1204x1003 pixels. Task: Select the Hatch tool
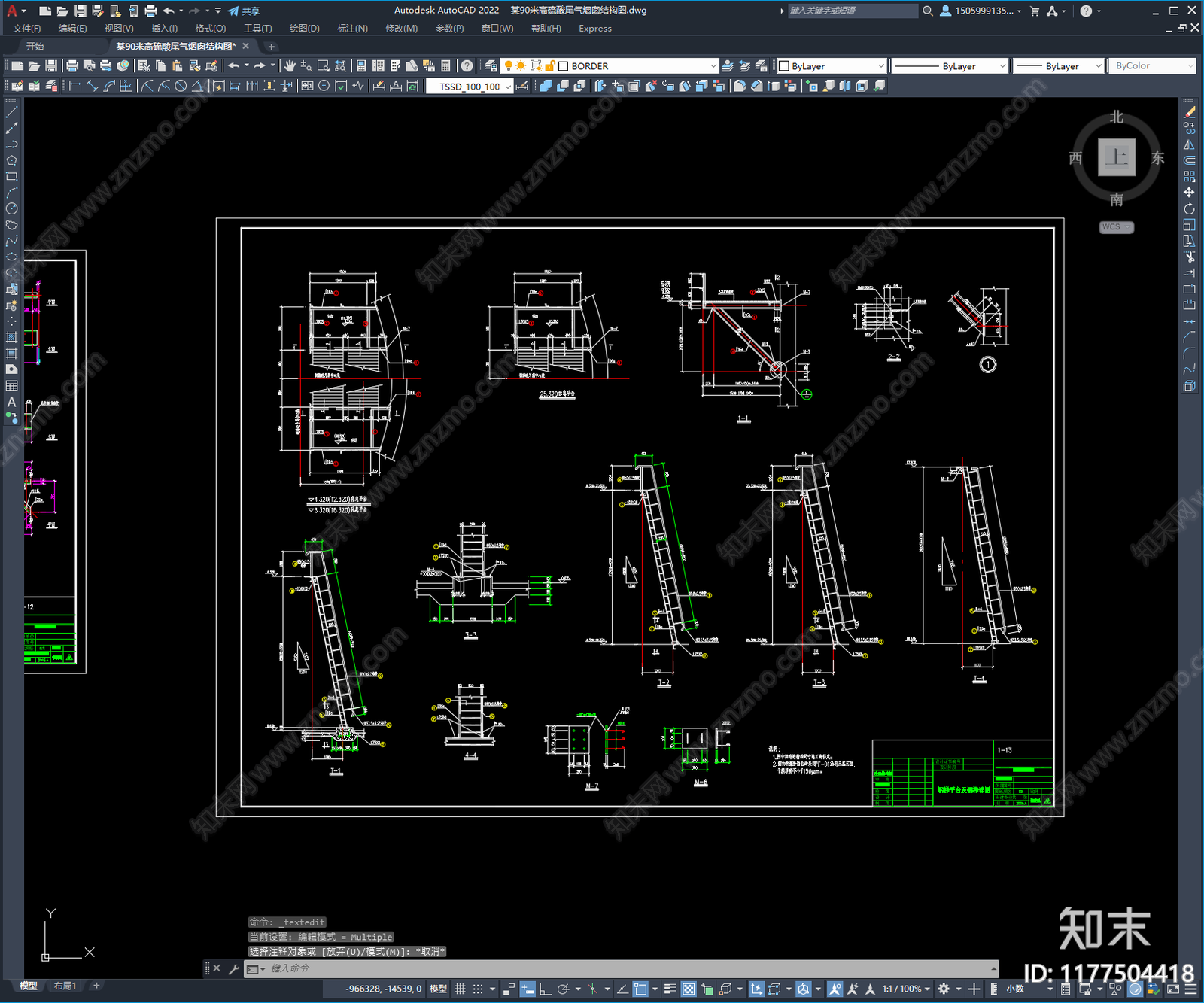[11, 337]
